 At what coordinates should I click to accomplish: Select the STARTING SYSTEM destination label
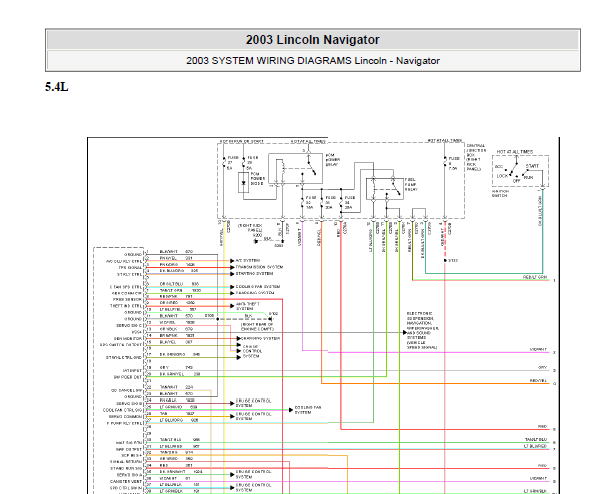tap(254, 274)
